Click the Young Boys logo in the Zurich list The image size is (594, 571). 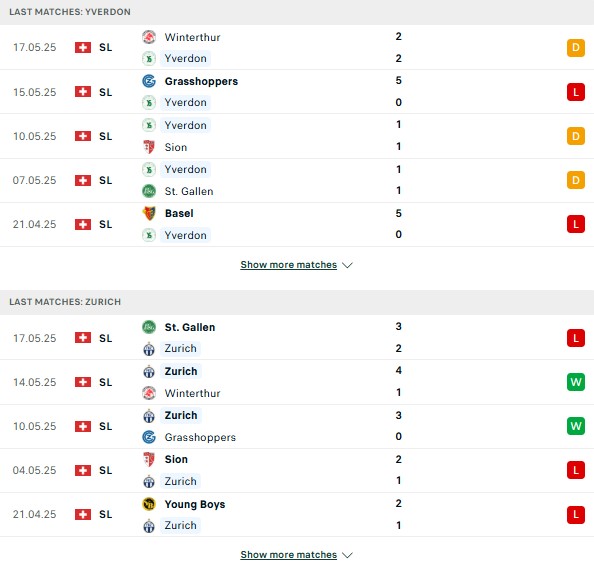tap(149, 504)
